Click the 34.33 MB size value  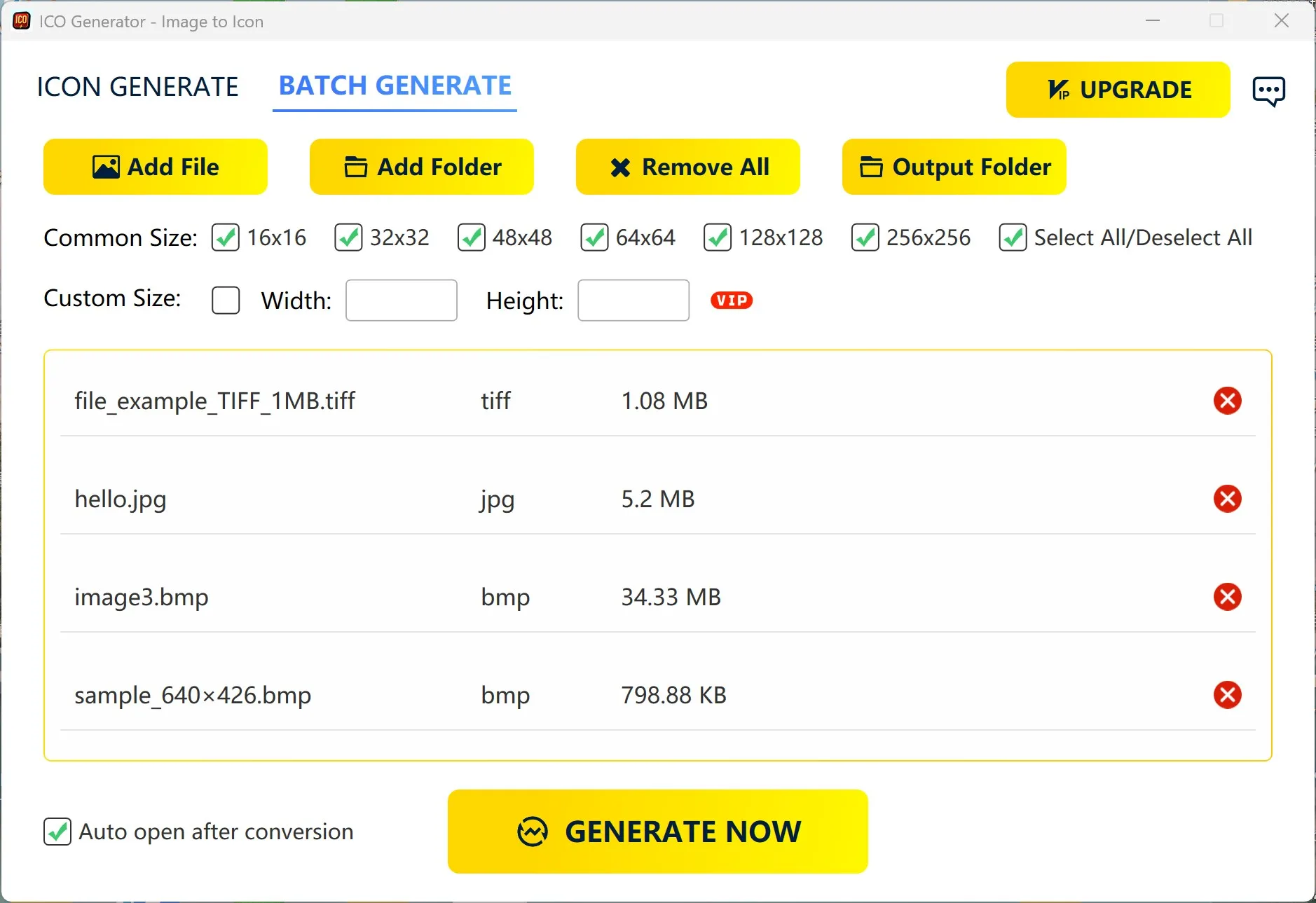pos(671,597)
